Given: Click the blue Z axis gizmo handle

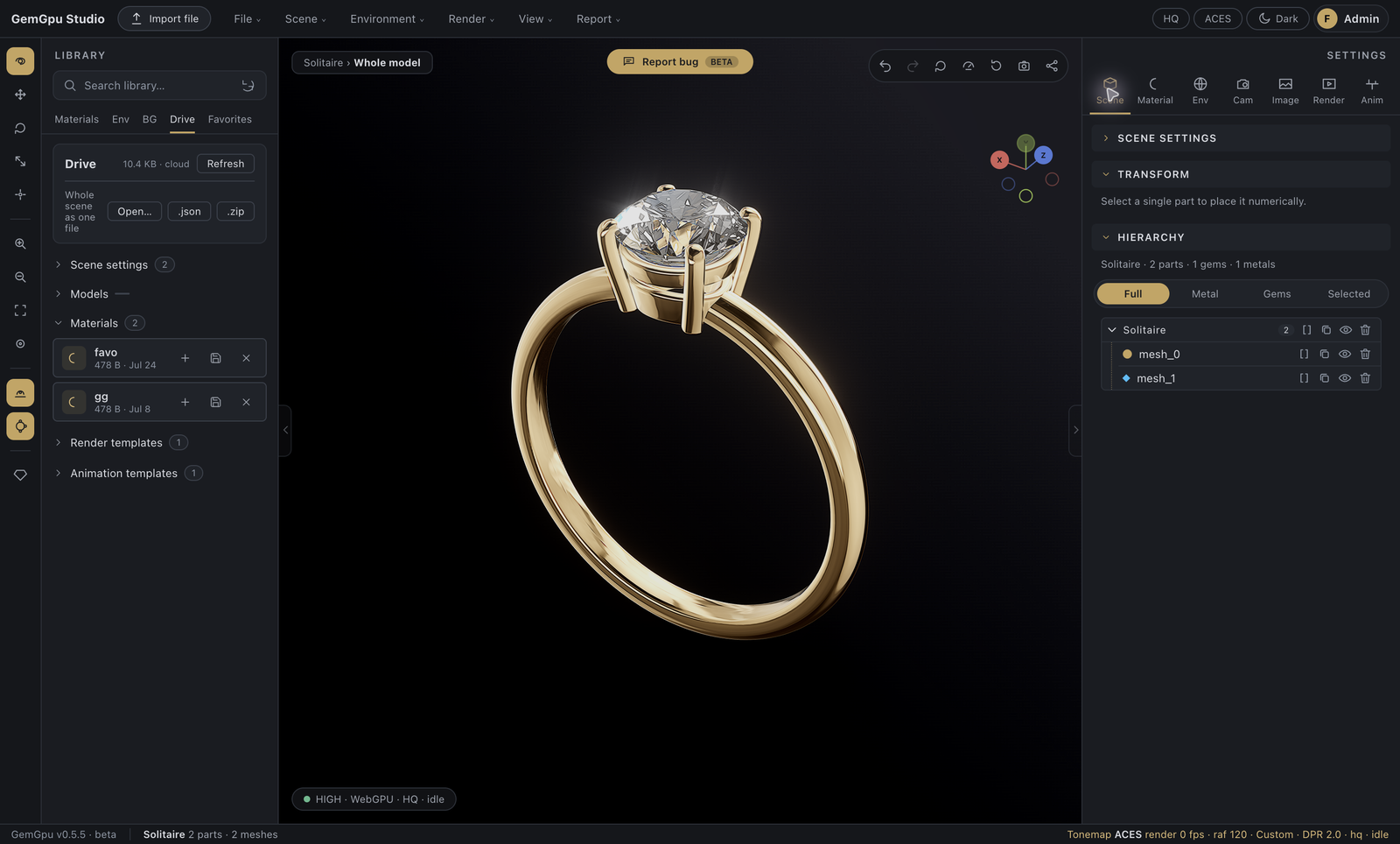Looking at the screenshot, I should [1043, 155].
